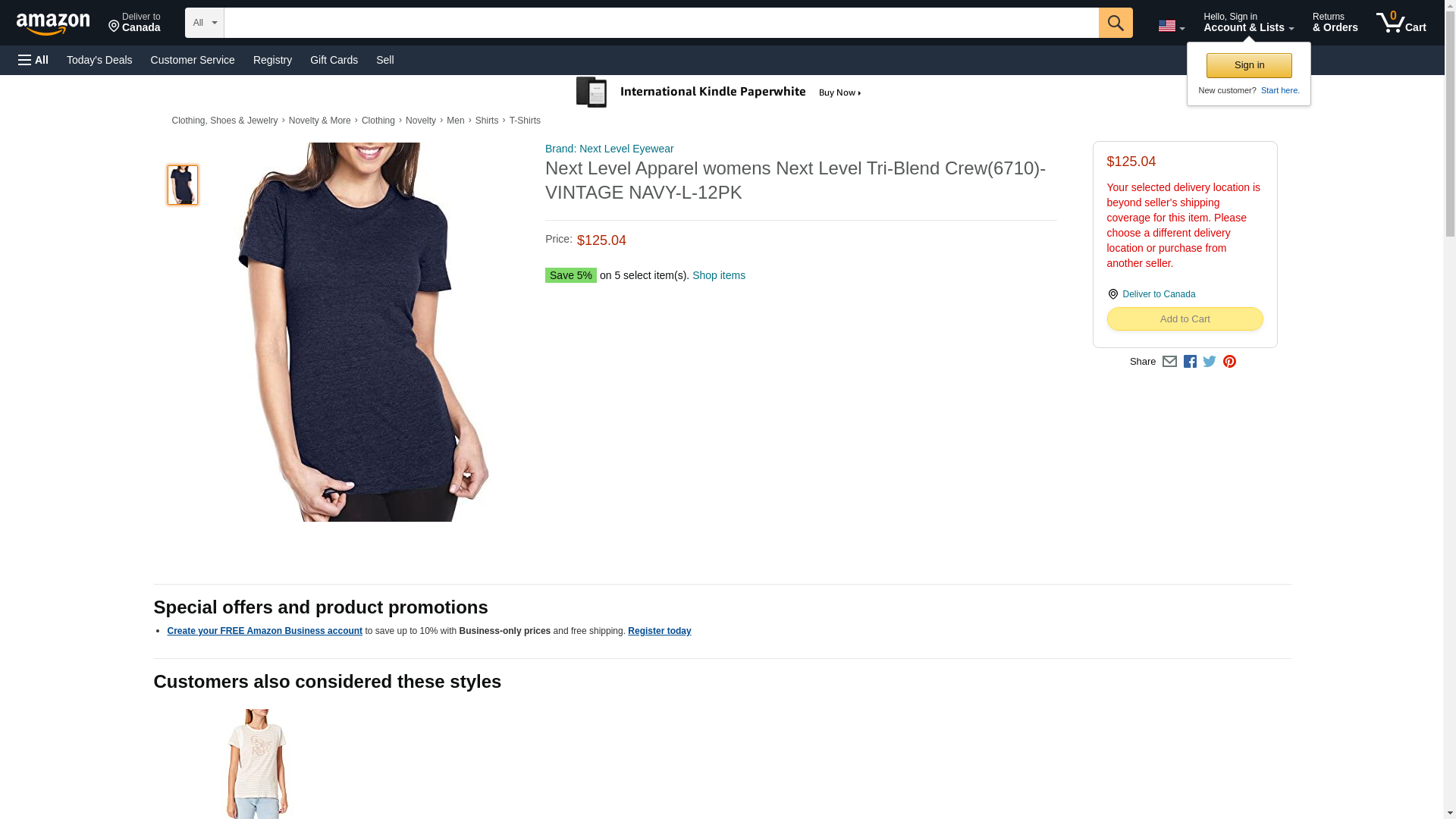Go to Gift Cards page
Viewport: 1456px width, 819px height.
point(334,60)
